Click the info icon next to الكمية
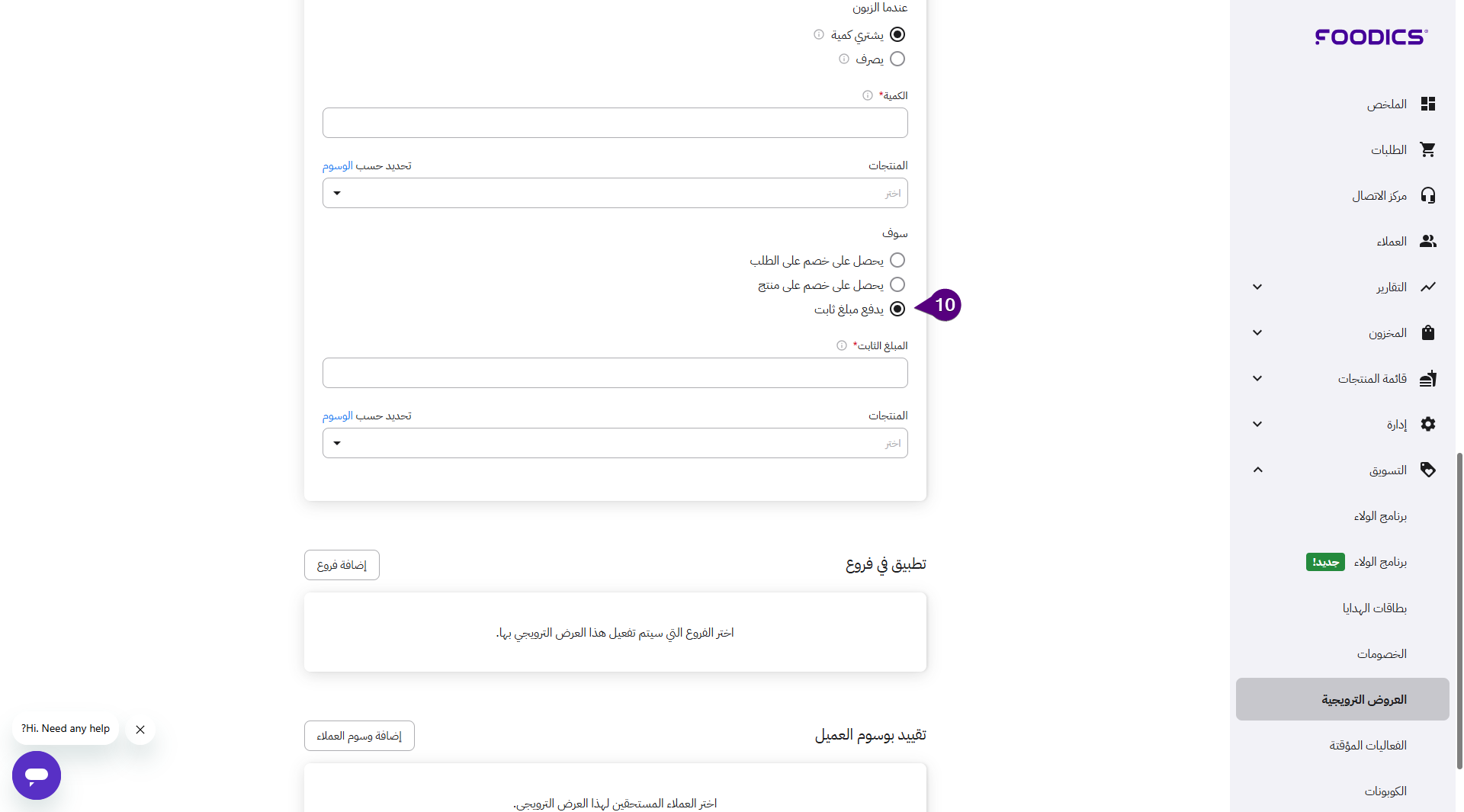Screen dimensions: 1464x812 pyautogui.click(x=867, y=95)
